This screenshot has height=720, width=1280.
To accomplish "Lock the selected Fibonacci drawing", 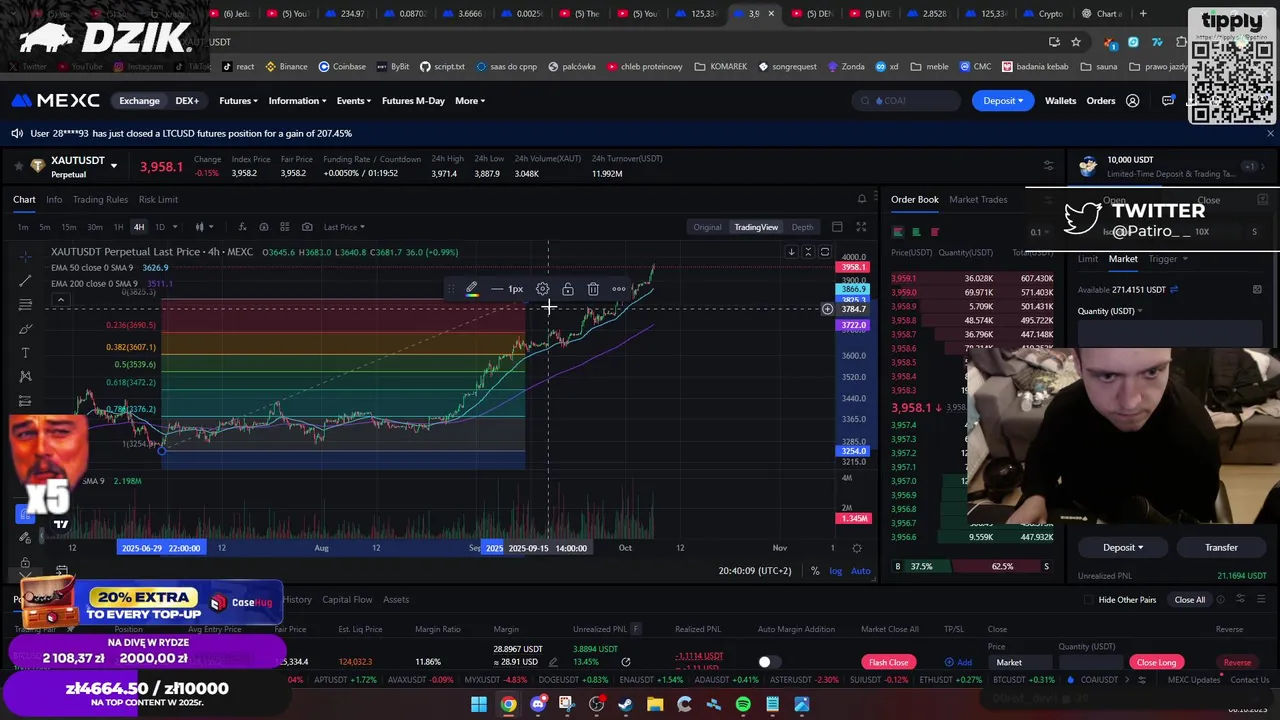I will [568, 289].
